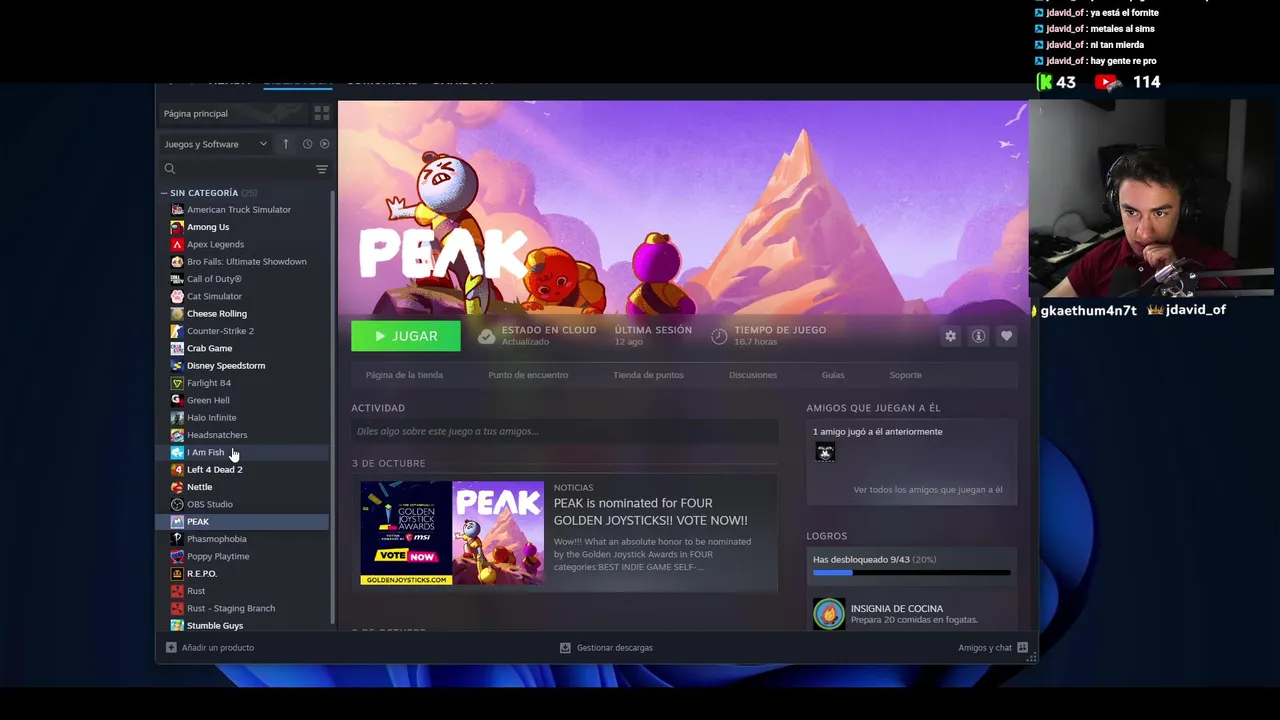Click the green JUGAR button
Viewport: 1280px width, 720px height.
(406, 336)
